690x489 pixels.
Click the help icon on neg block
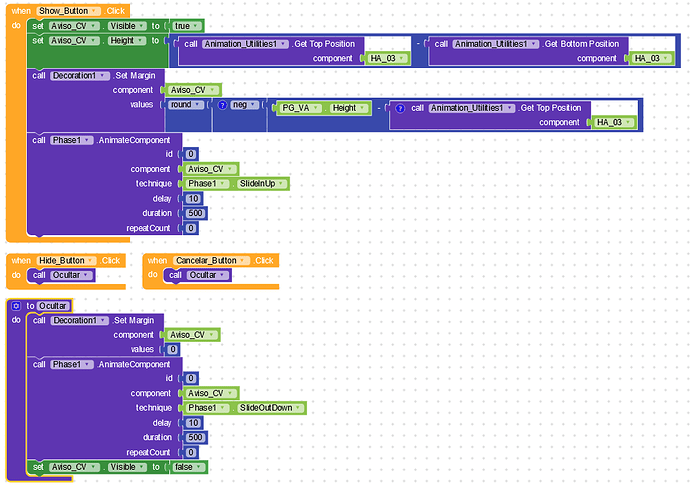(223, 105)
